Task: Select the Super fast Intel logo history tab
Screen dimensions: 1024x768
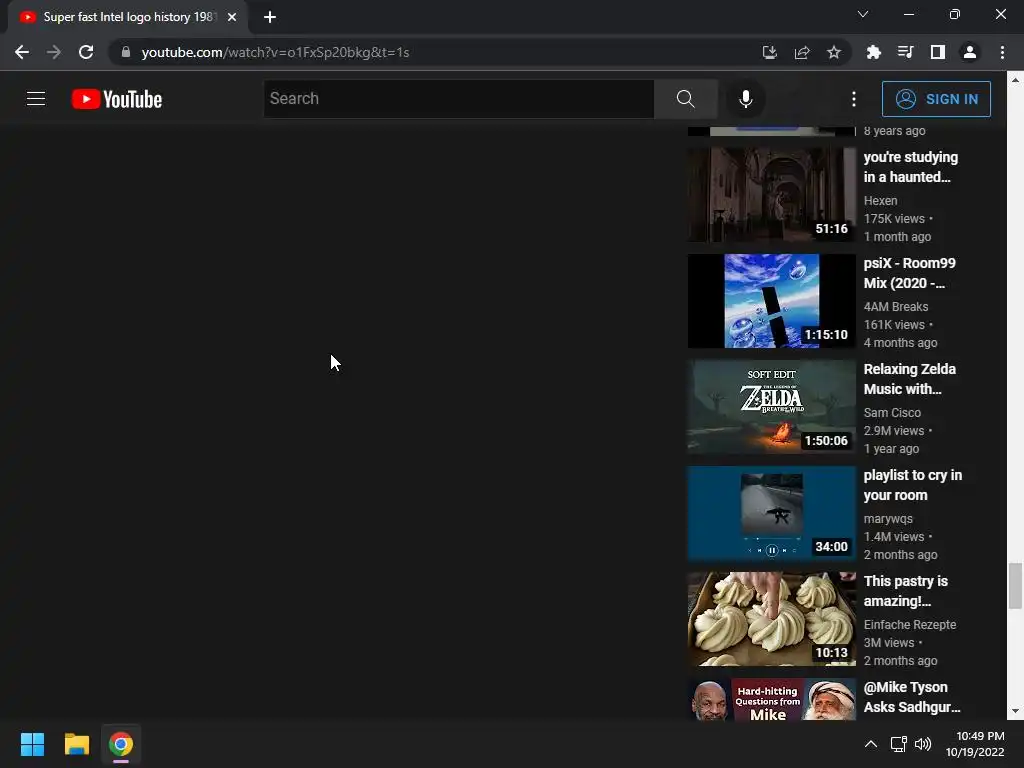Action: point(128,17)
